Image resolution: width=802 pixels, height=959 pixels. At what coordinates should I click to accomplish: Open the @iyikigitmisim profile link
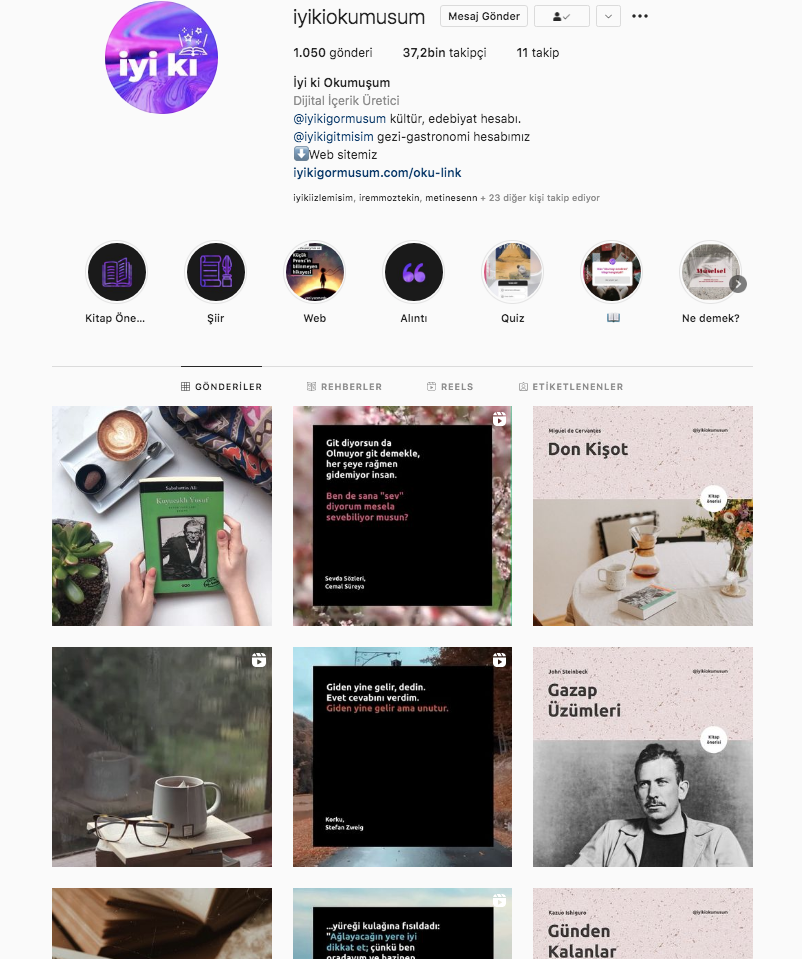pos(333,136)
